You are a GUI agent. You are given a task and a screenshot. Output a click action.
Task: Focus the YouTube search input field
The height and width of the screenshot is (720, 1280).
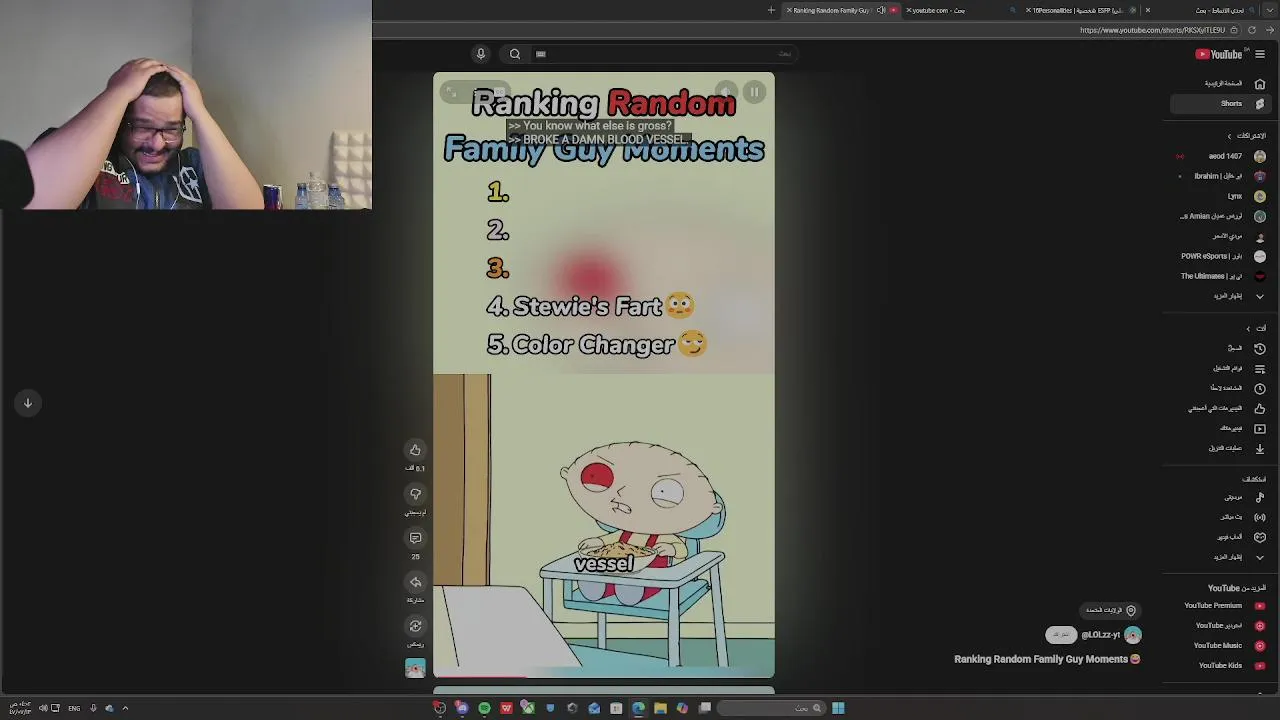pyautogui.click(x=665, y=54)
